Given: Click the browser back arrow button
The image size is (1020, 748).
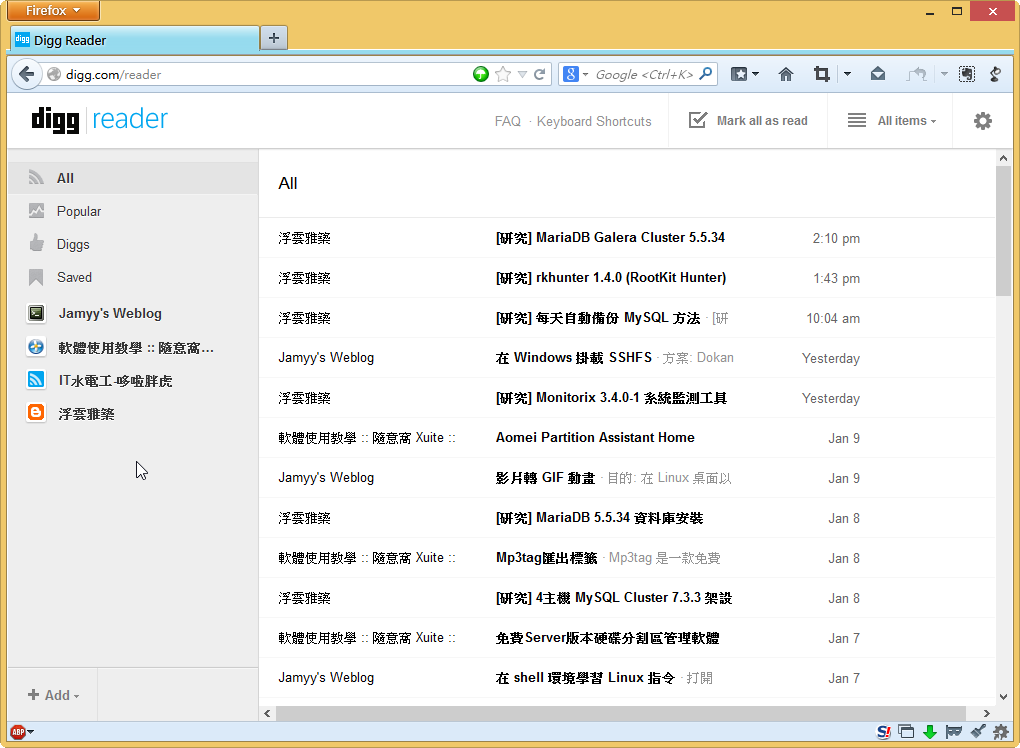Looking at the screenshot, I should [x=26, y=74].
